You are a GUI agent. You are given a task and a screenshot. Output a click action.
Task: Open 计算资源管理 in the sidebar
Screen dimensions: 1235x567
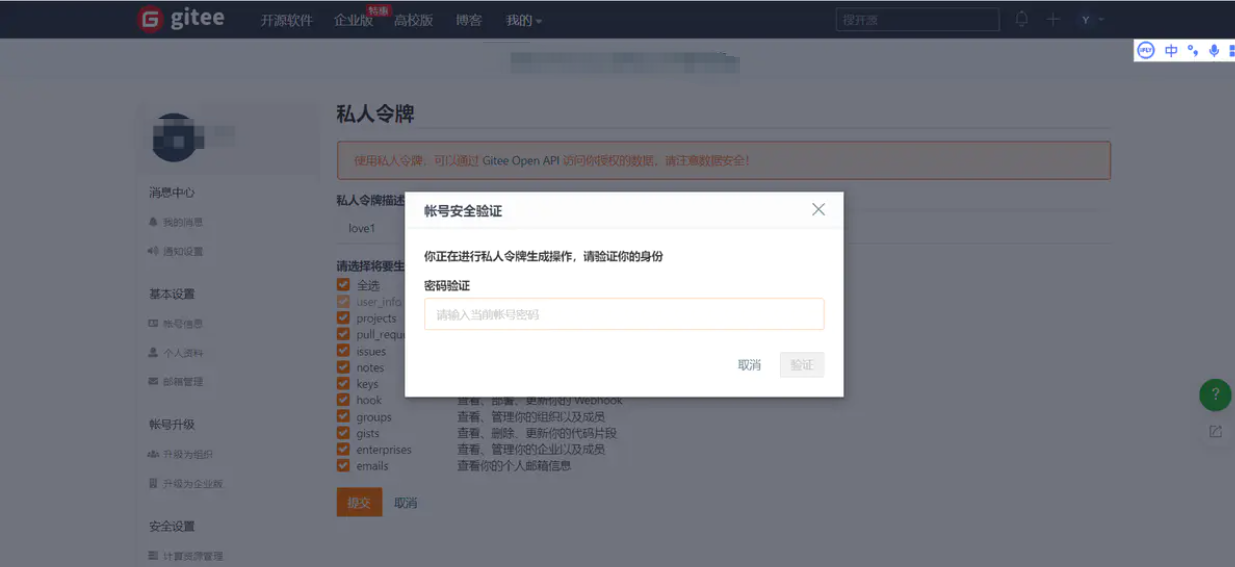186,556
